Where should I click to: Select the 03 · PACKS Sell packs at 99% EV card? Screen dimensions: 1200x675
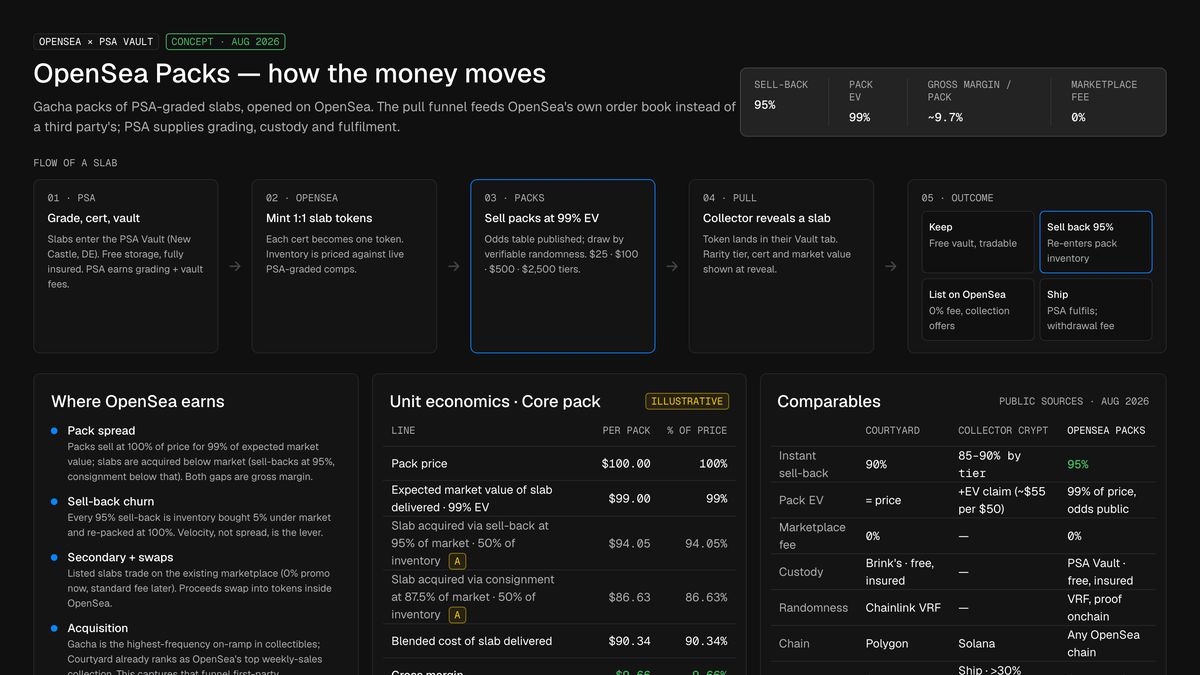(x=563, y=266)
